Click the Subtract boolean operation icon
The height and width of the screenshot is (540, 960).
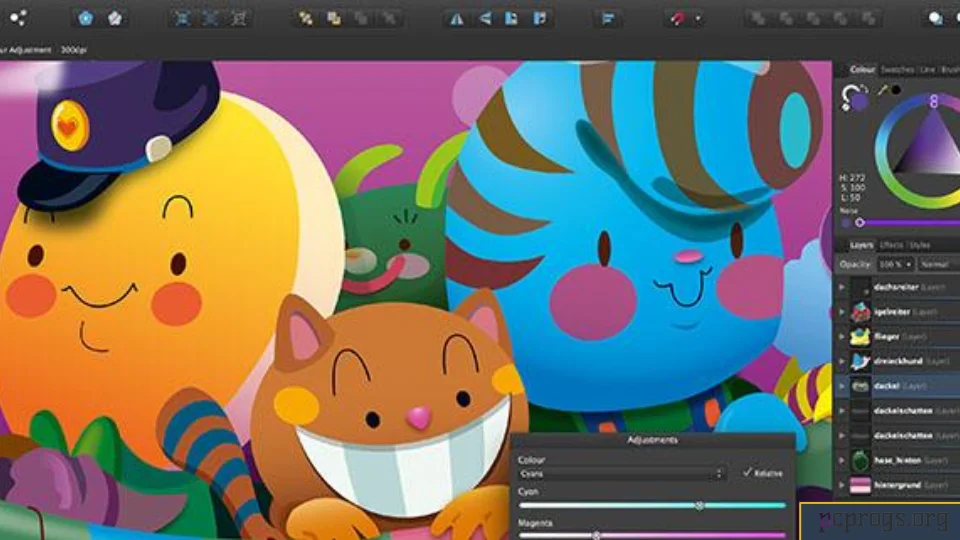tap(786, 18)
